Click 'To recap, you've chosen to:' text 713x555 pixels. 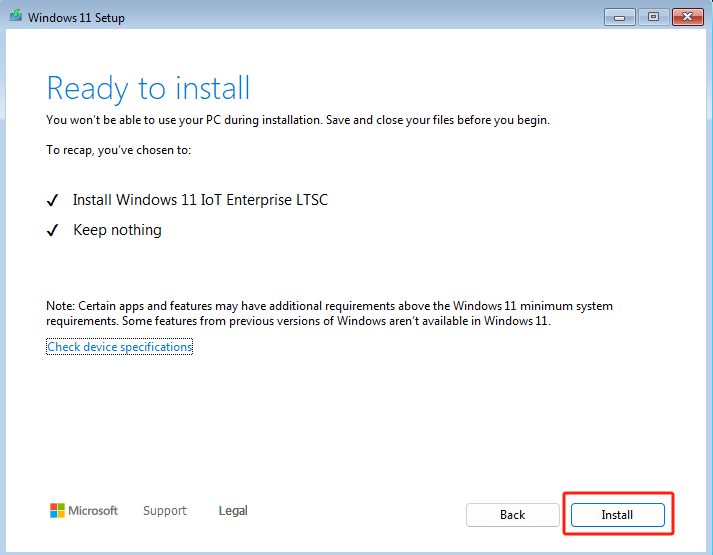[x=119, y=150]
